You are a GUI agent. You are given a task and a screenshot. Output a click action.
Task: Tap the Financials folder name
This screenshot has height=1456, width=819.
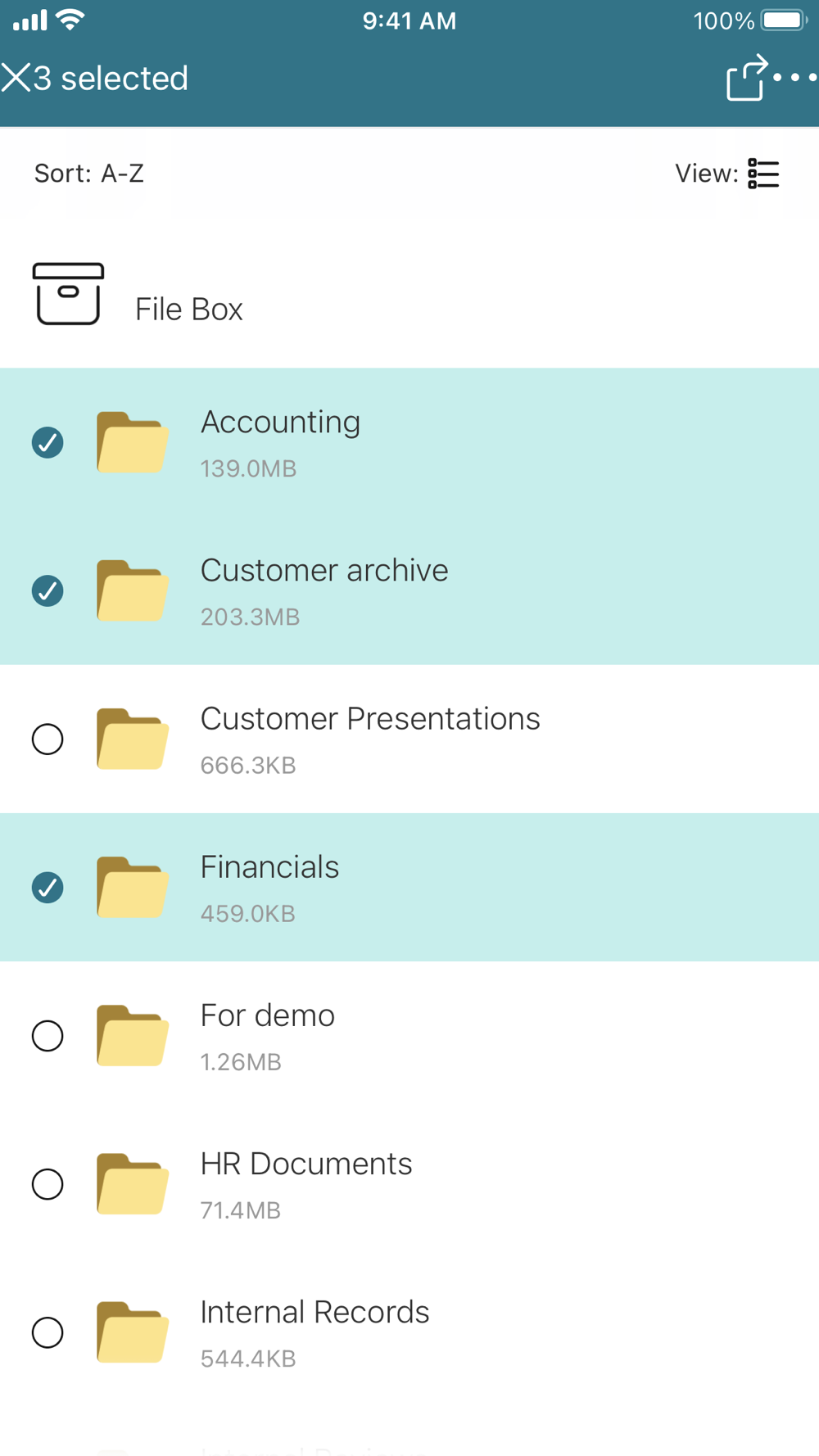(x=269, y=867)
